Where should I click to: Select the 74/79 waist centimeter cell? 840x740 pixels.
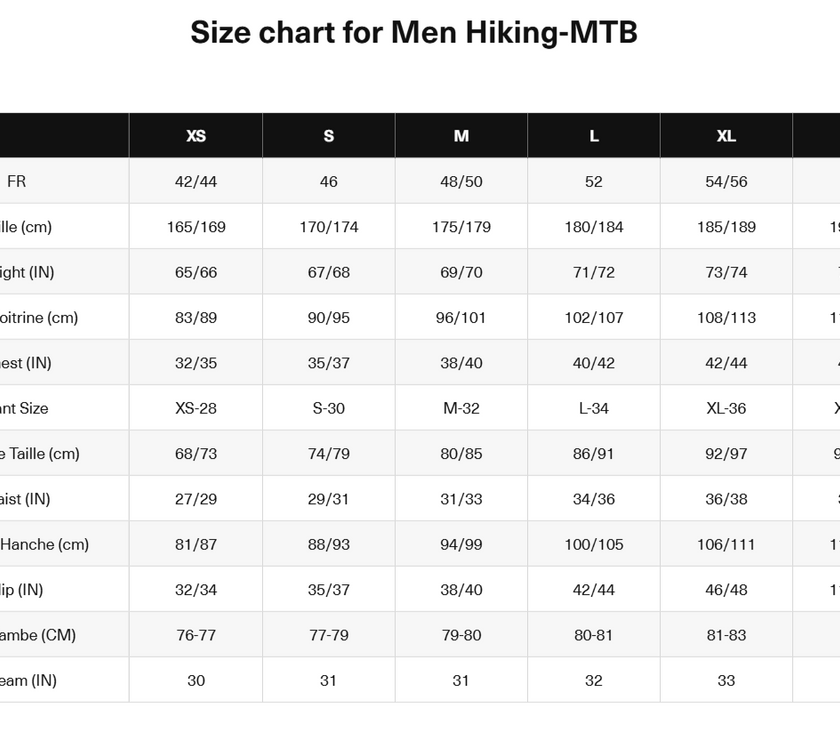pyautogui.click(x=328, y=454)
